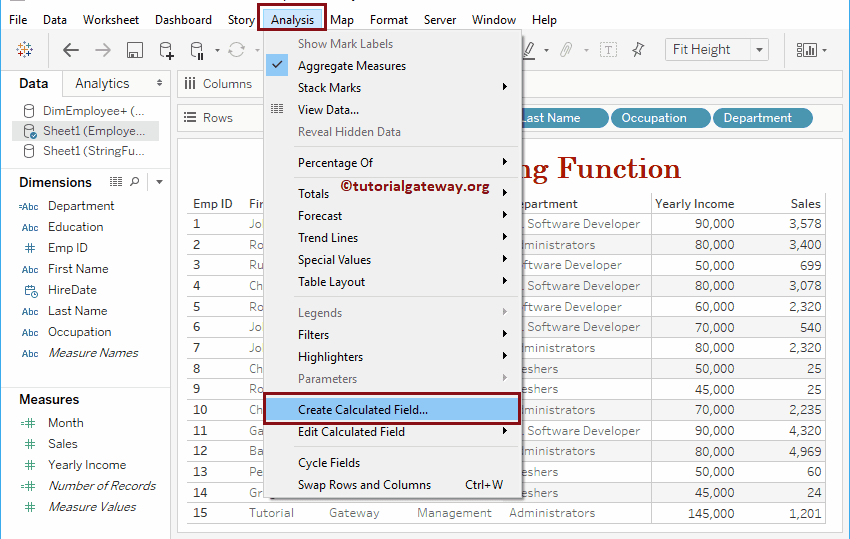Open the Dashboard menu
The height and width of the screenshot is (539, 850).
[183, 20]
